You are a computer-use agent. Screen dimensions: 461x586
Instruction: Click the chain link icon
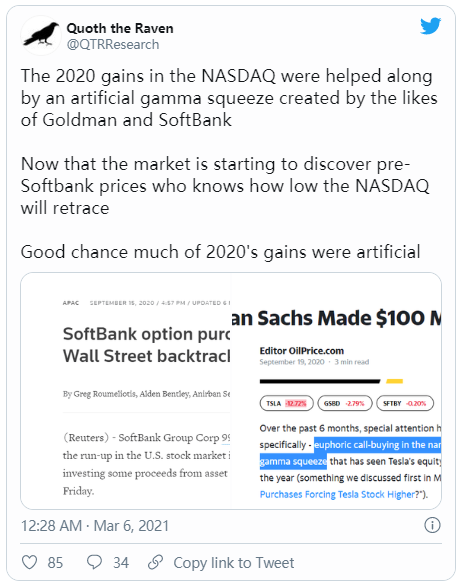tap(155, 562)
